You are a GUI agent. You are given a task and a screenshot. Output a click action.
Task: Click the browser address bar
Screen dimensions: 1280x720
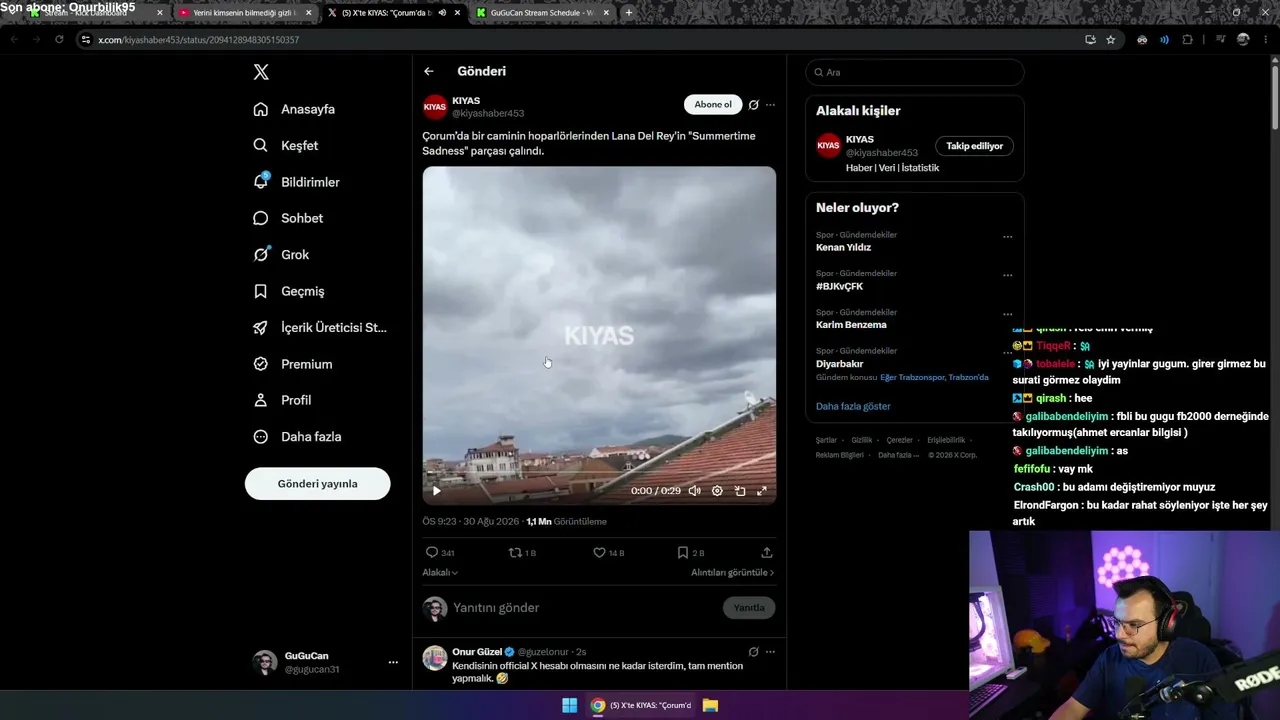pyautogui.click(x=580, y=39)
